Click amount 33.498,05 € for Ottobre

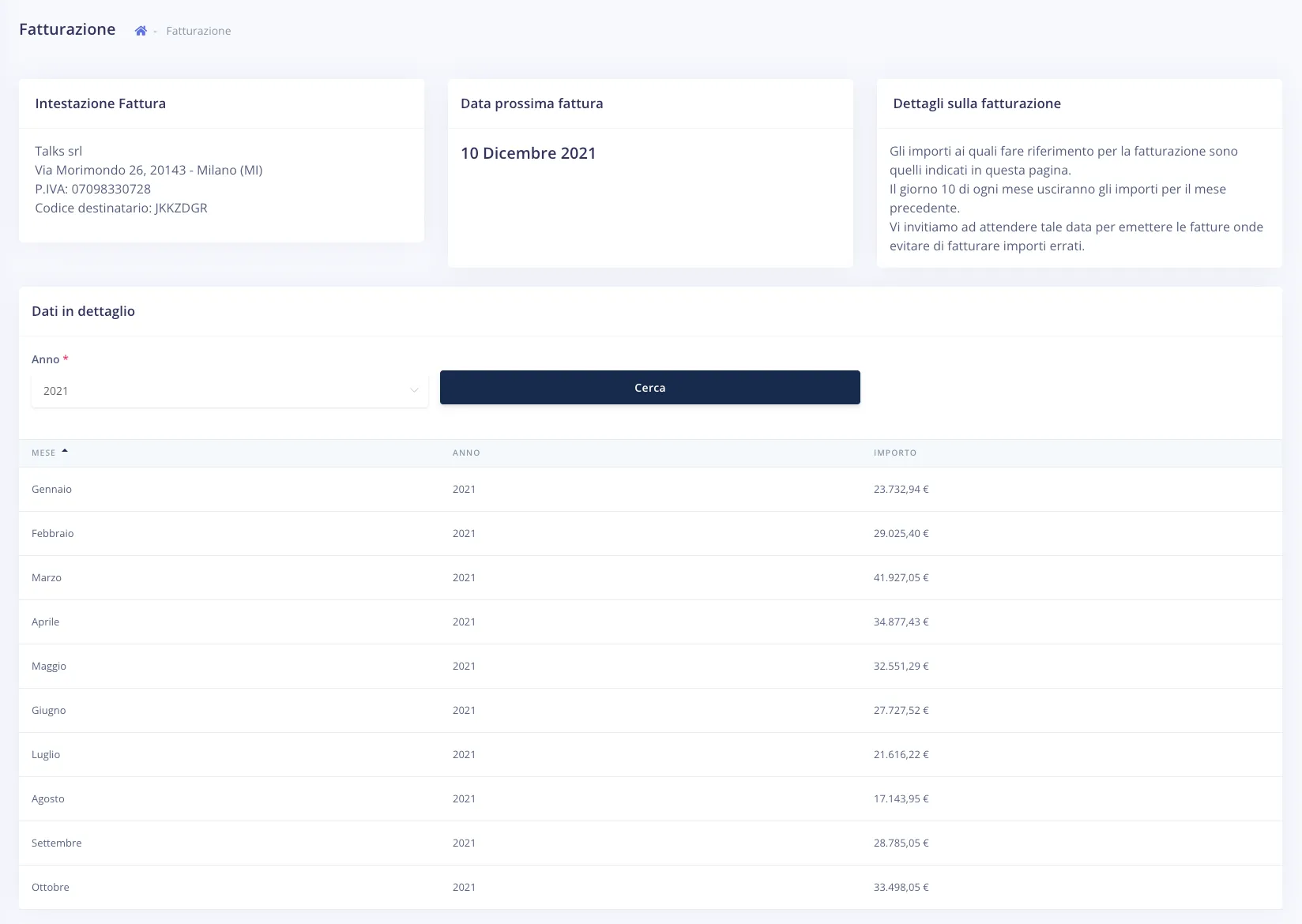point(901,887)
